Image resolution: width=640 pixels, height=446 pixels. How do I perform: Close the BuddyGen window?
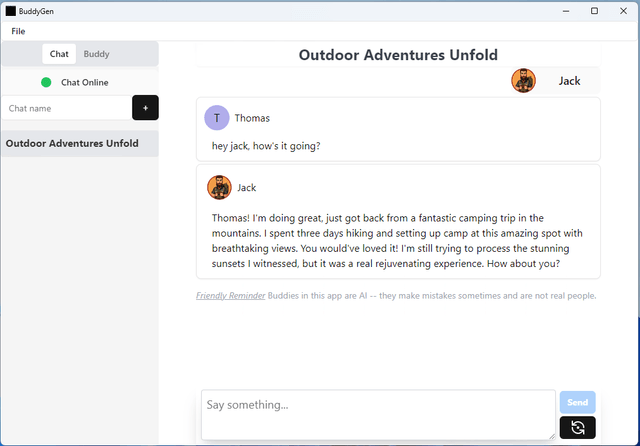coord(623,11)
